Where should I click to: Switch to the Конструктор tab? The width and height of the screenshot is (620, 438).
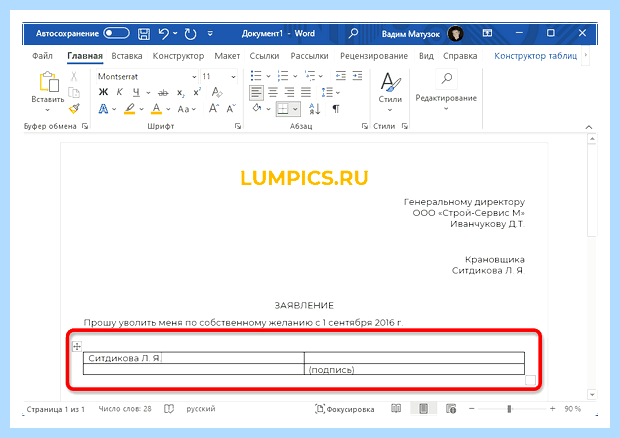point(178,56)
